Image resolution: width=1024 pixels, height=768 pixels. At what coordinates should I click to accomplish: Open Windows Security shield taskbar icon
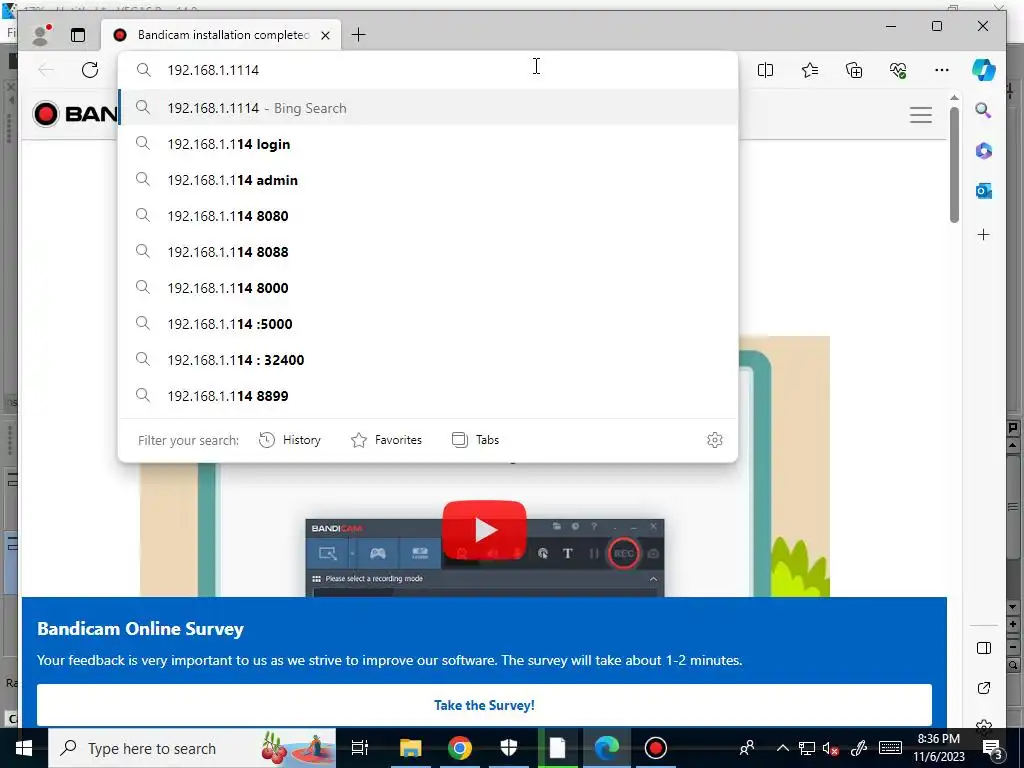pos(509,748)
